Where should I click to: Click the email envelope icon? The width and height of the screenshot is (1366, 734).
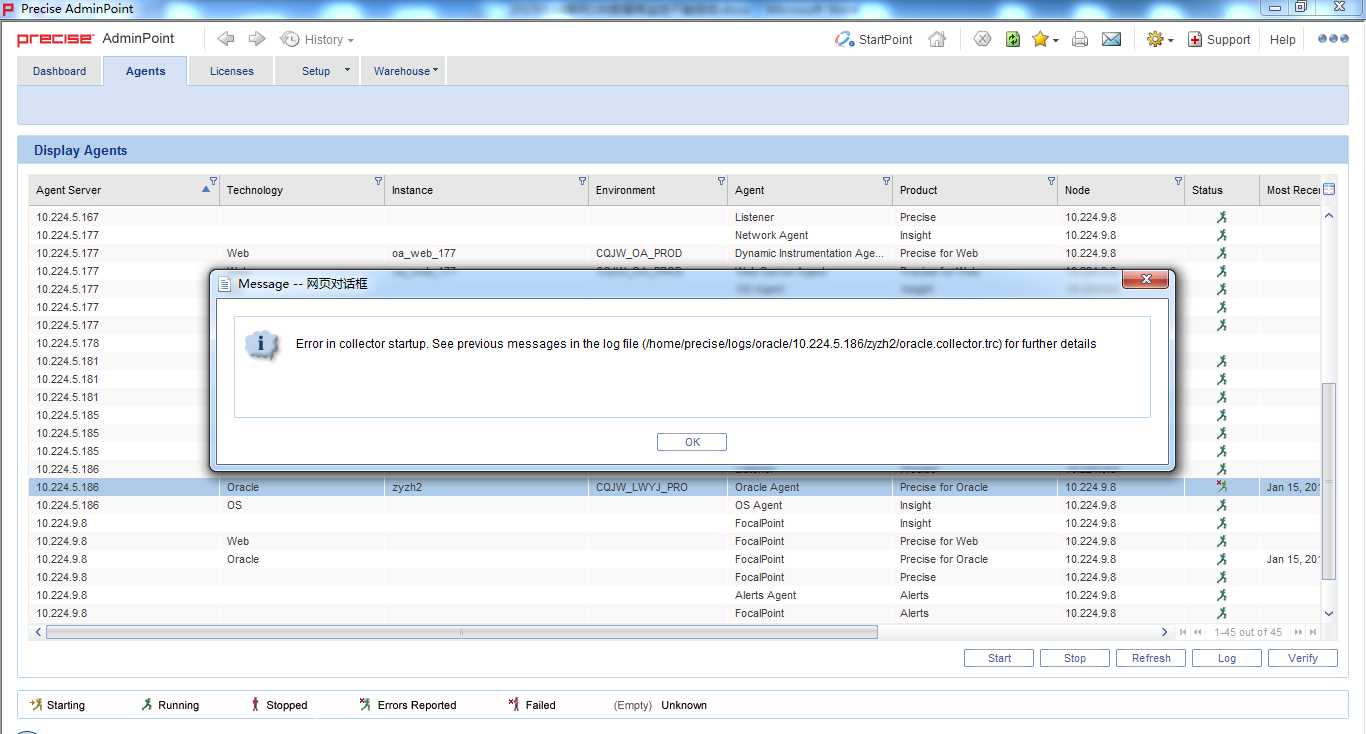(1111, 39)
